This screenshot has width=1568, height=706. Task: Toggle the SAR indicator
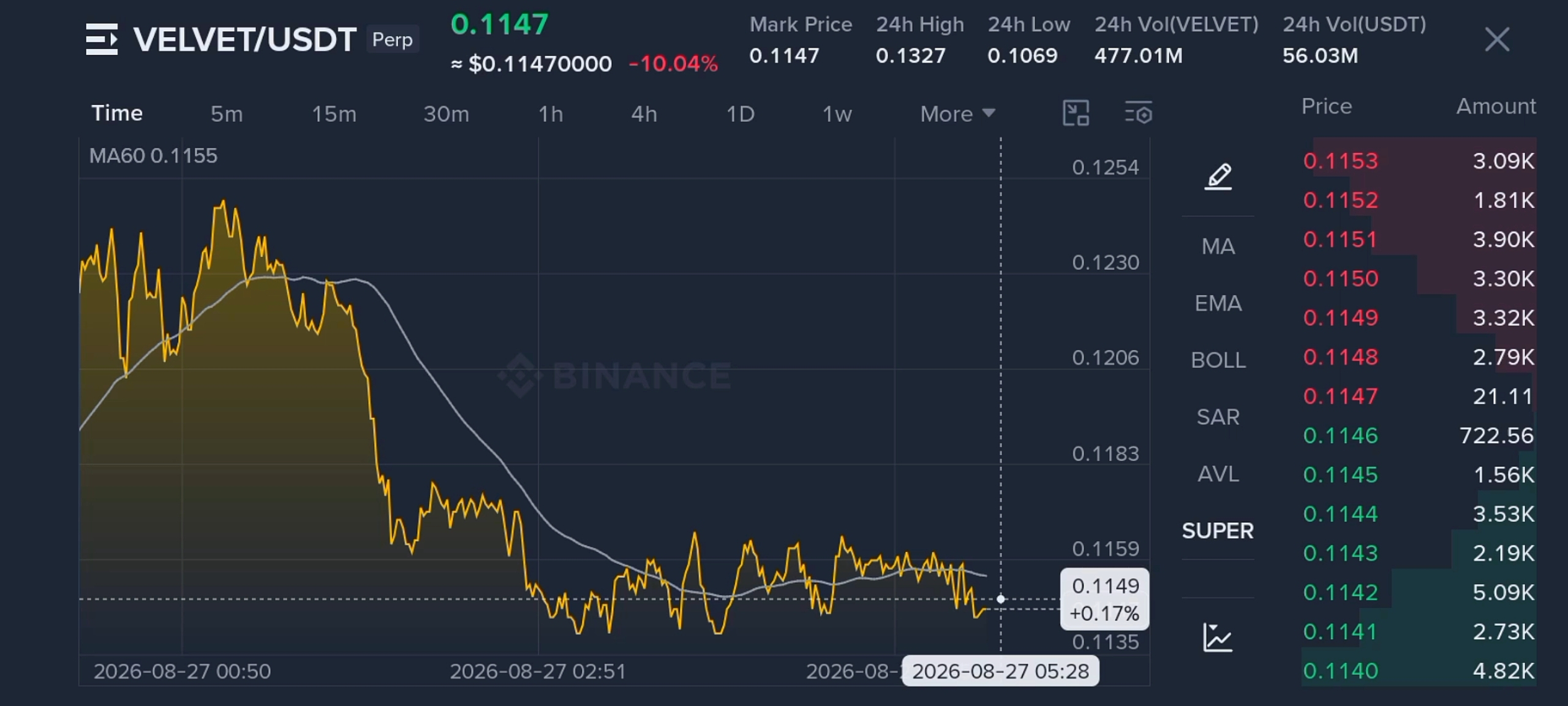coord(1218,417)
